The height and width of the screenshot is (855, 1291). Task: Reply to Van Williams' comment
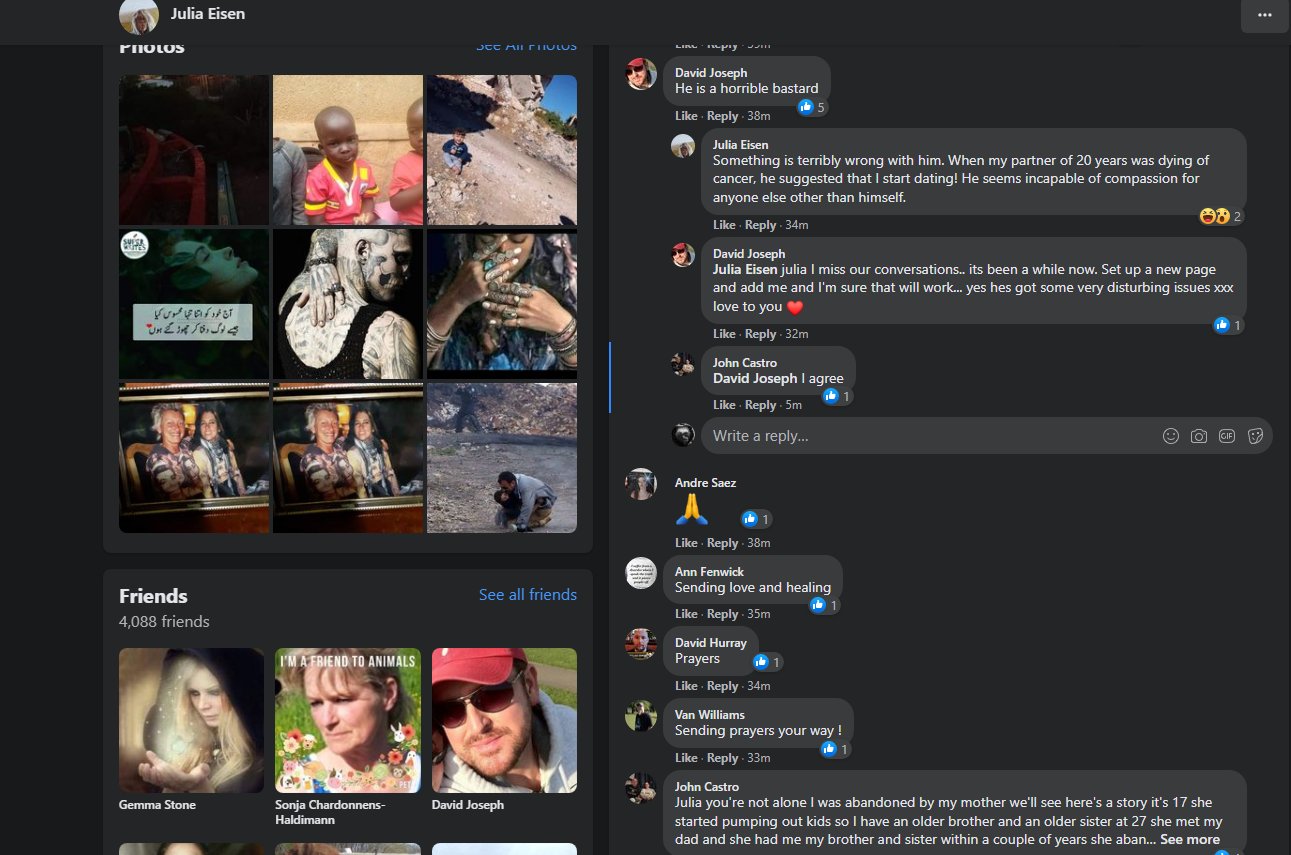722,758
